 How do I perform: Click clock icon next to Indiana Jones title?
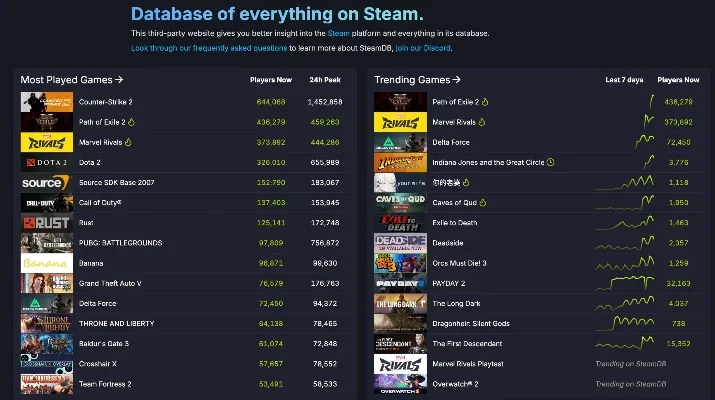tap(551, 162)
